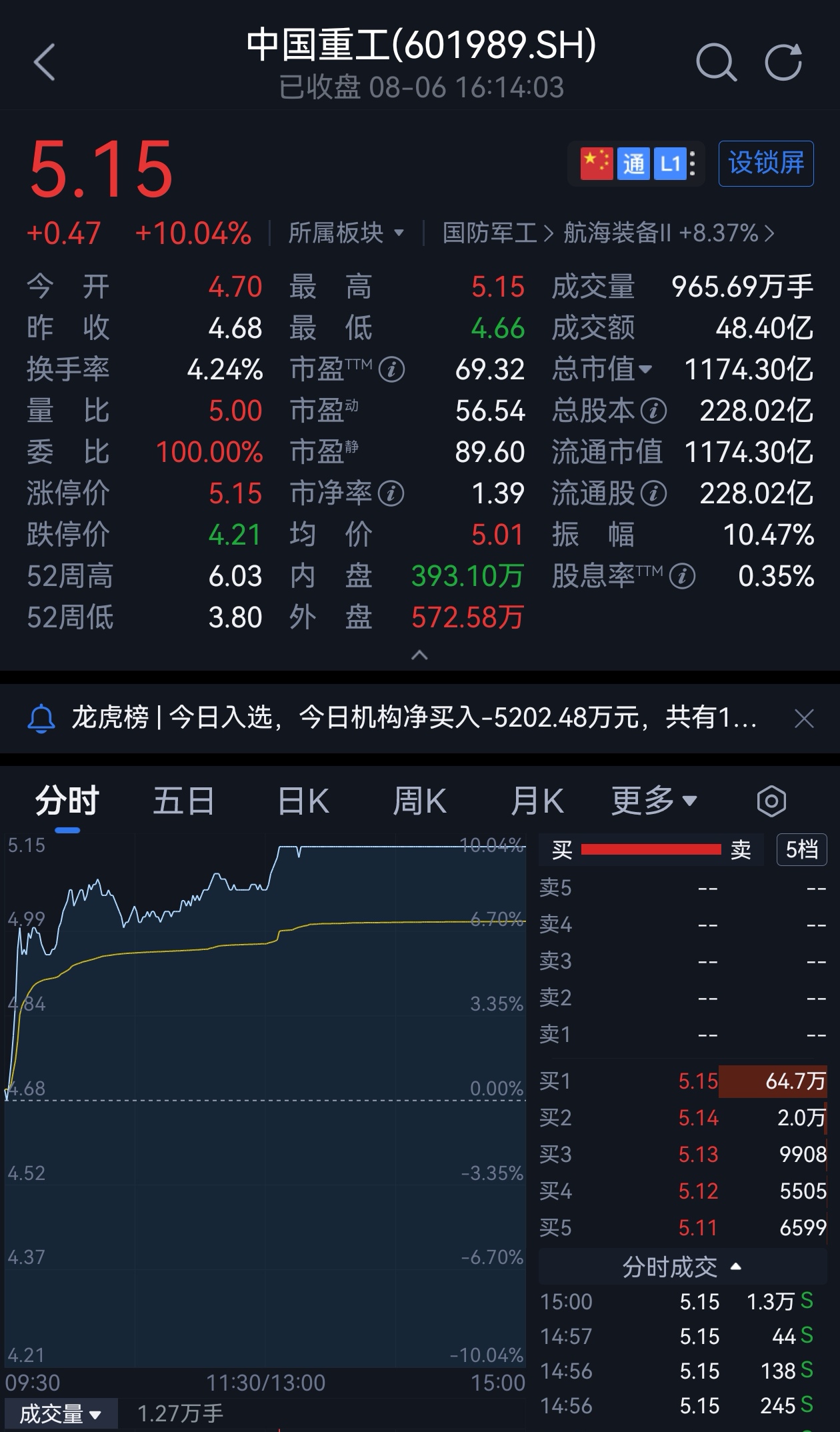
Task: Click the 设锁屏 button
Action: 766,163
